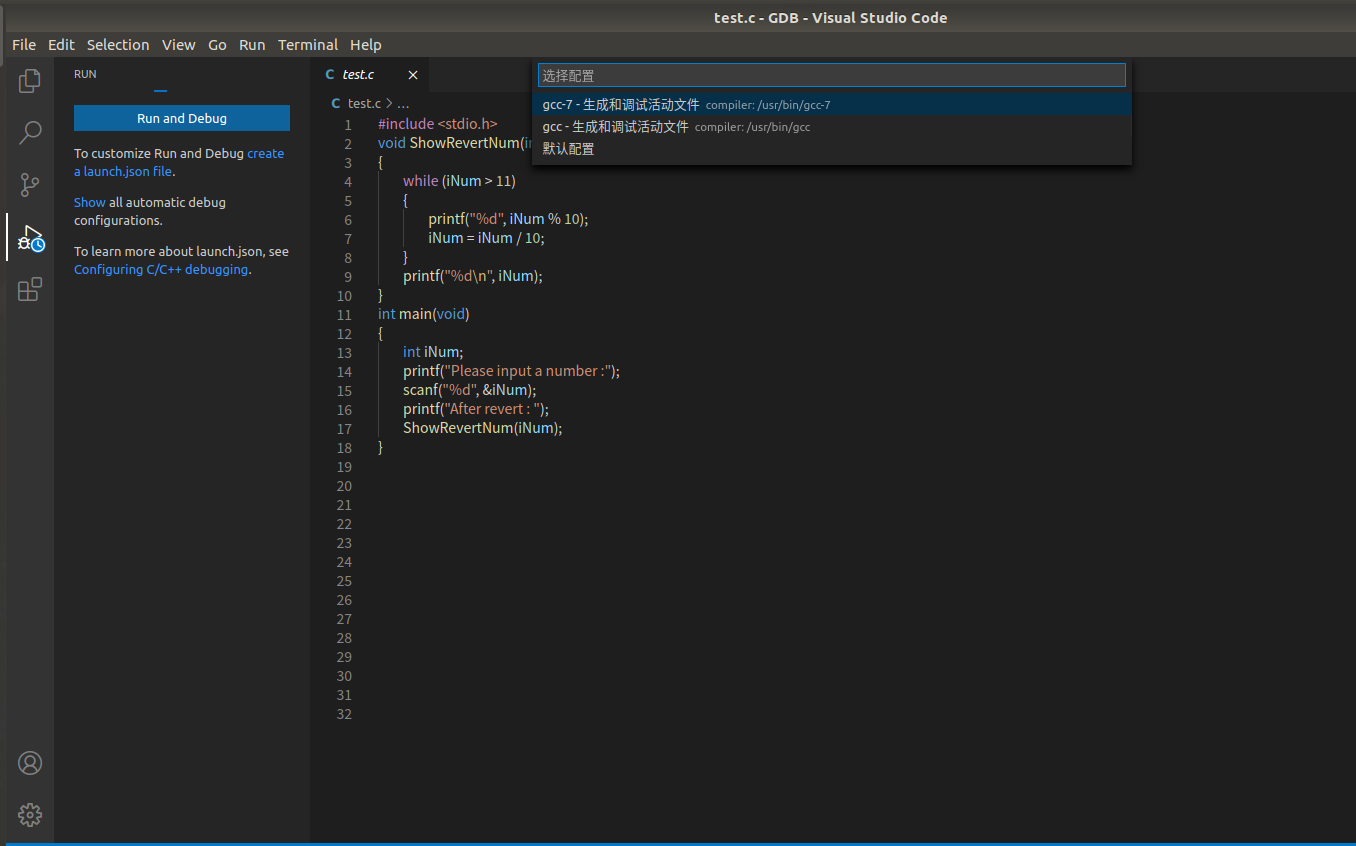The image size is (1356, 846).
Task: Click the while (iNum > 11) code line
Action: (459, 181)
